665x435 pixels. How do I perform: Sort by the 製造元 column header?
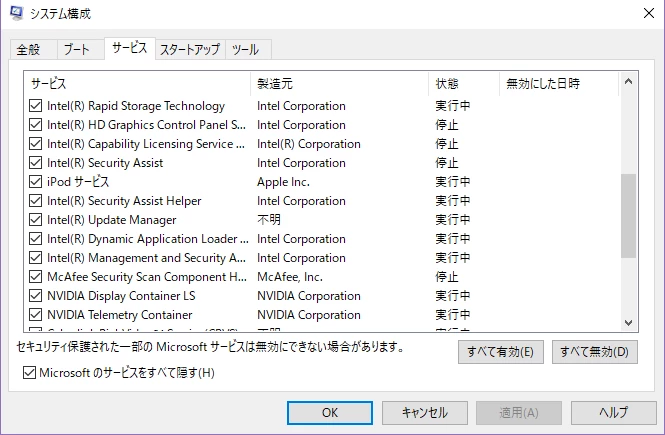(x=339, y=84)
